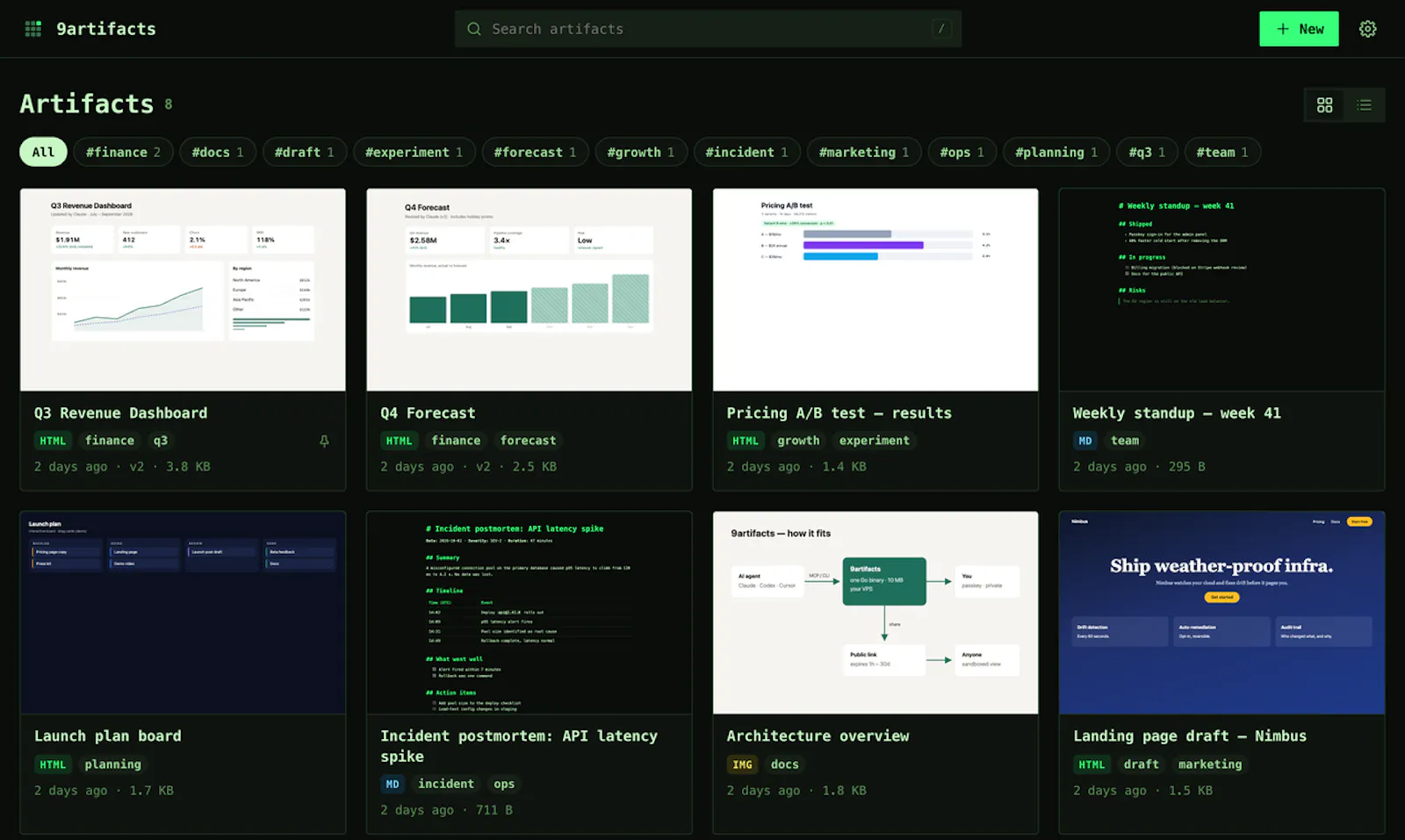
Task: Click the IMG badge on Architecture overview
Action: point(742,765)
